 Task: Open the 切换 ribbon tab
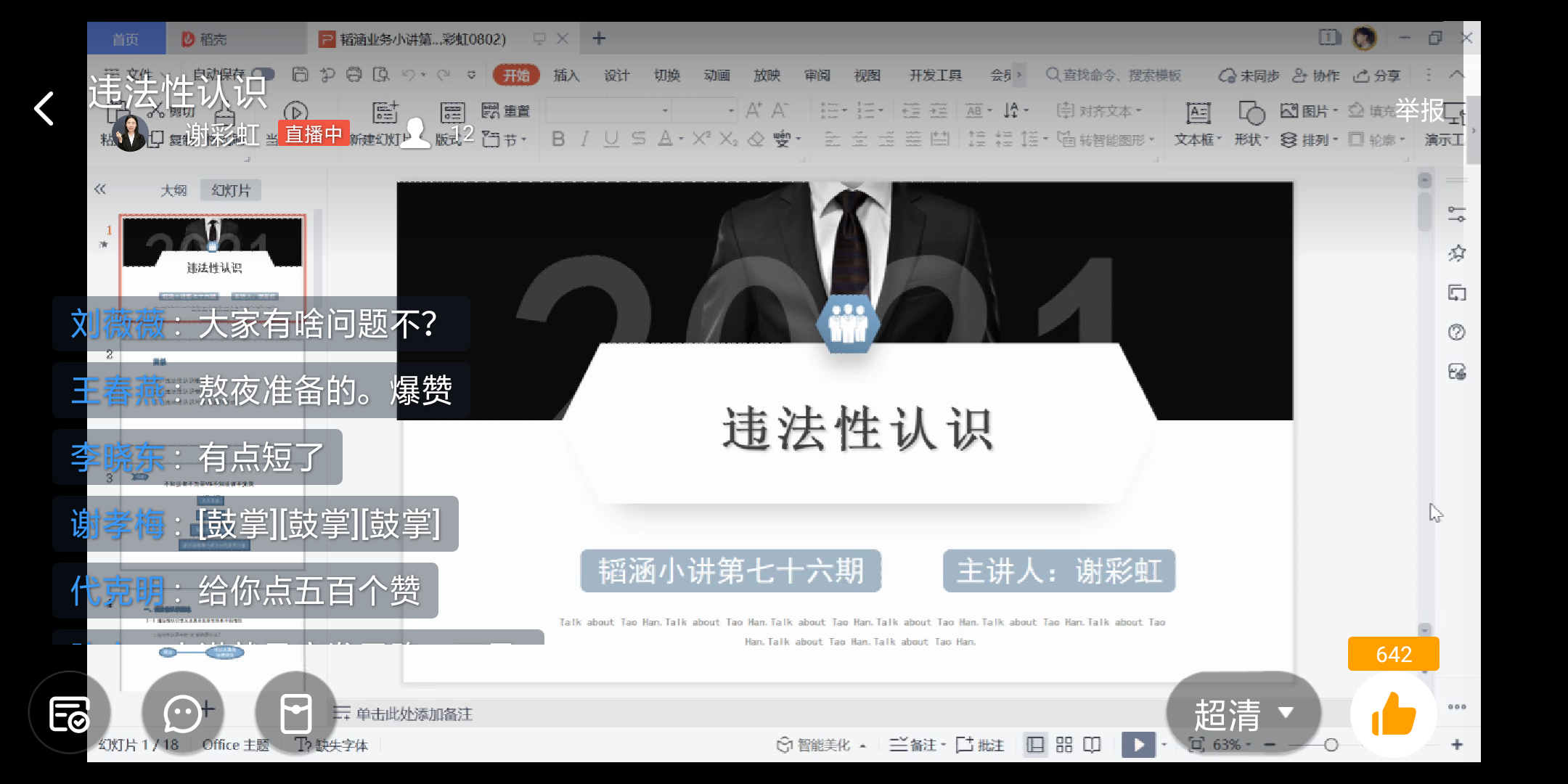(x=666, y=75)
